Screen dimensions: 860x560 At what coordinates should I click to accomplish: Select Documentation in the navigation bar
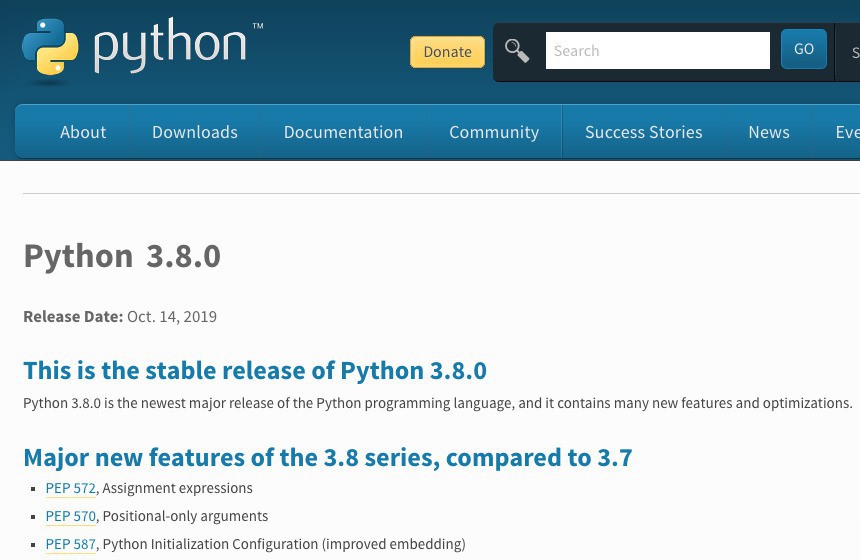click(343, 132)
